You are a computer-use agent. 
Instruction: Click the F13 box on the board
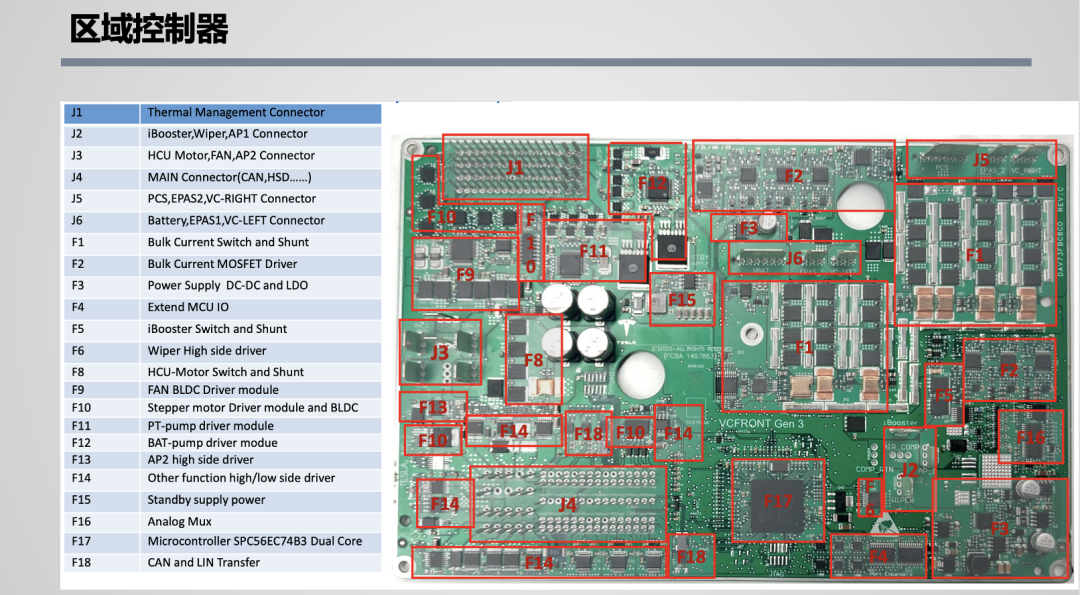(x=432, y=407)
